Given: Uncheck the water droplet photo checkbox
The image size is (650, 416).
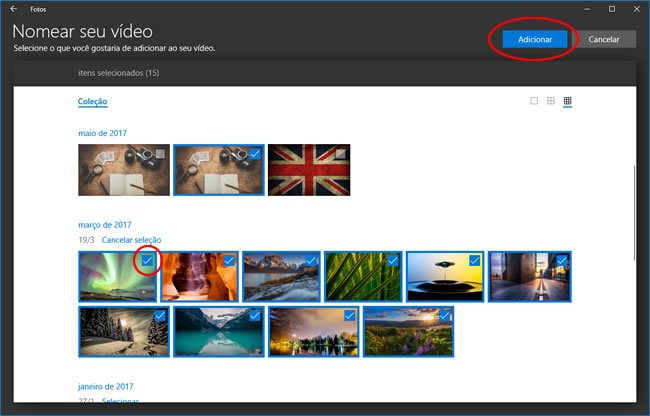Looking at the screenshot, I should (x=474, y=260).
